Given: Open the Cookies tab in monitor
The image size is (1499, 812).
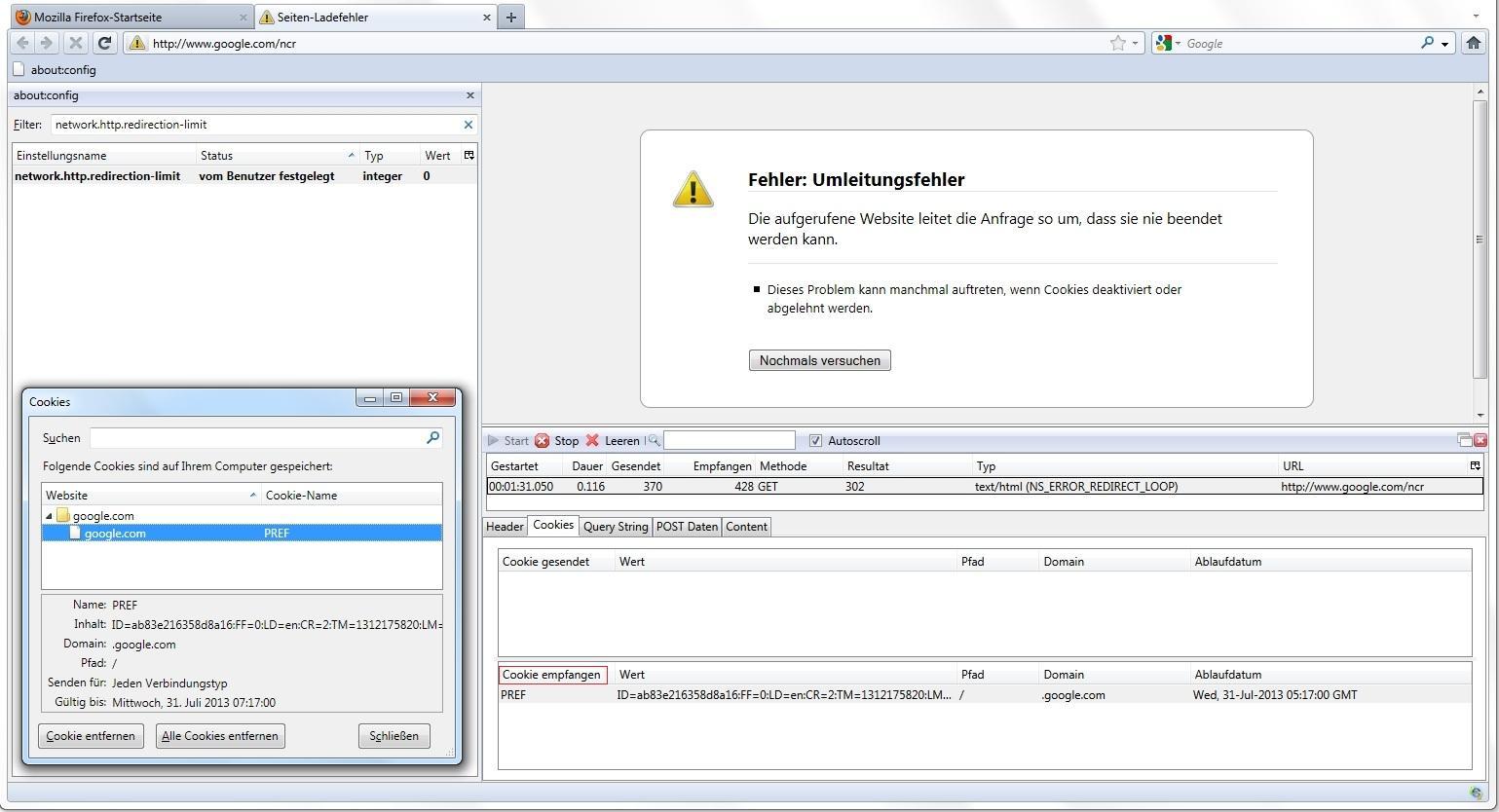Looking at the screenshot, I should (553, 526).
